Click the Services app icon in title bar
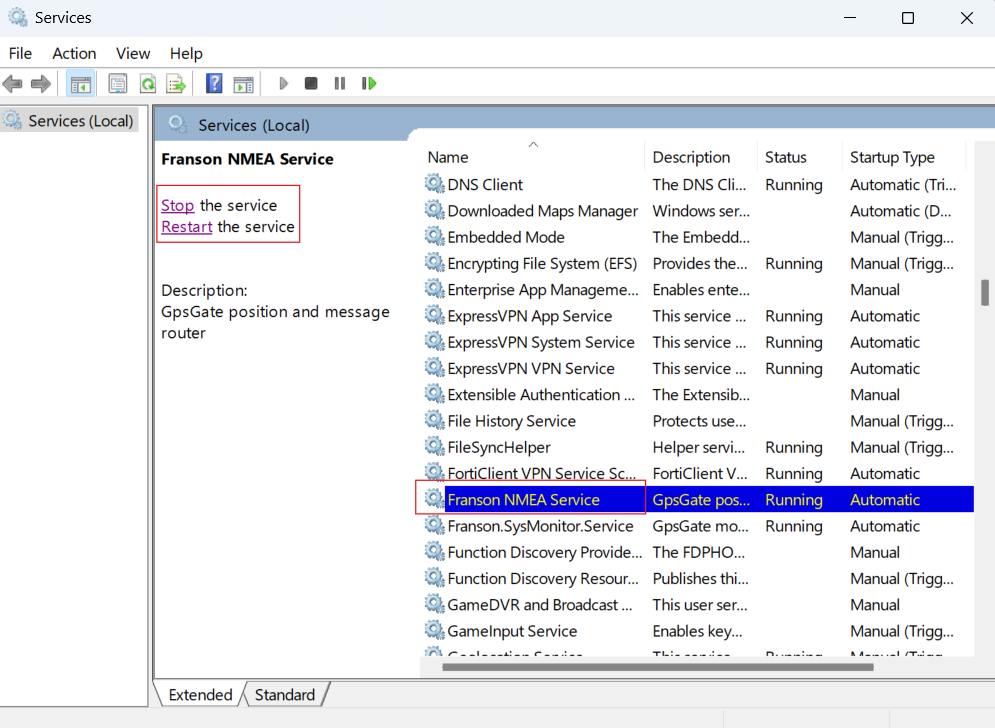Image resolution: width=995 pixels, height=728 pixels. click(17, 17)
